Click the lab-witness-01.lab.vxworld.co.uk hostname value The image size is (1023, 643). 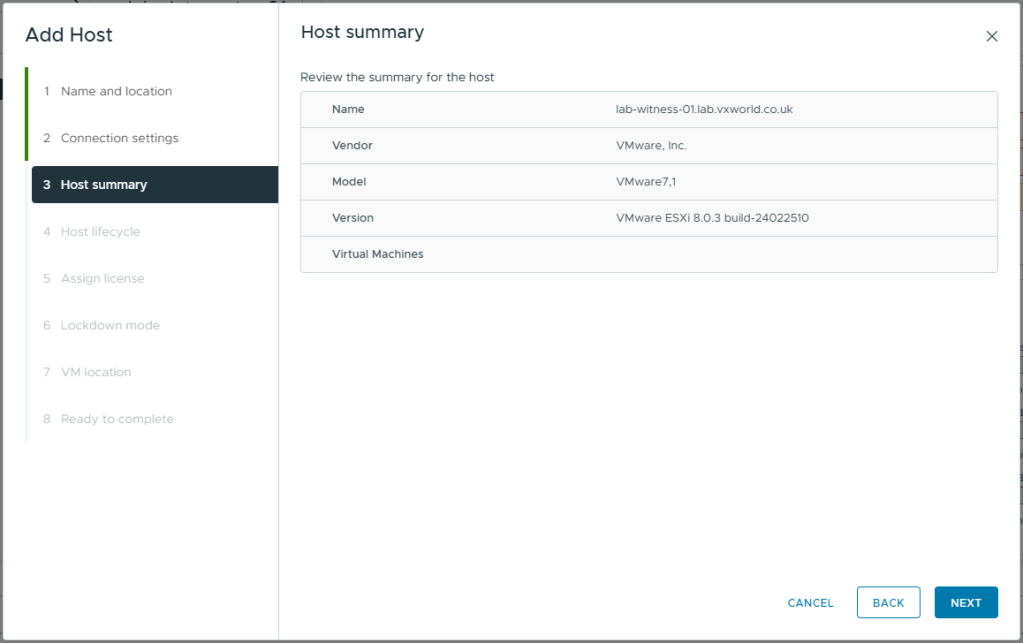tap(704, 109)
